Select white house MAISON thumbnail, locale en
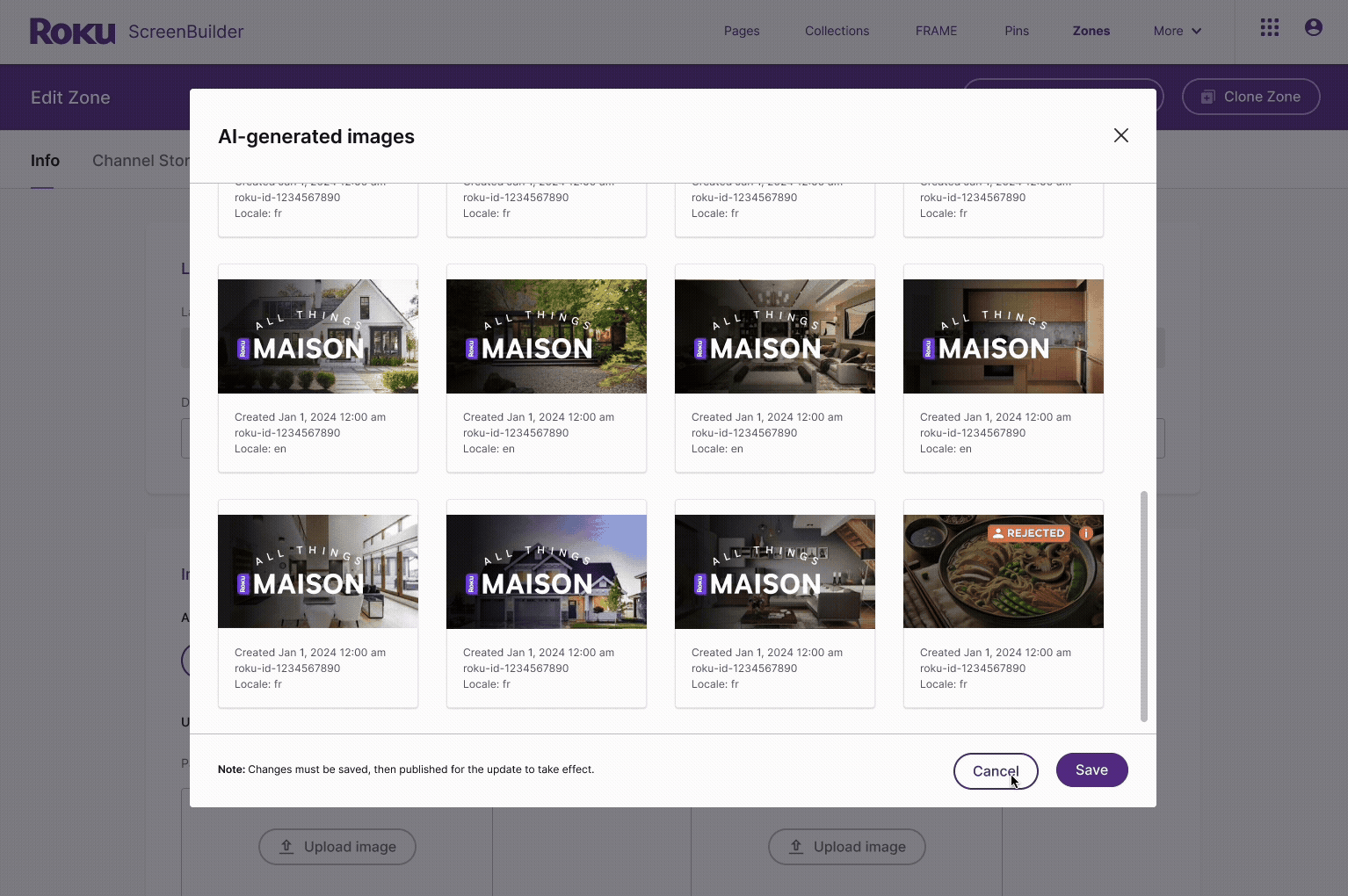The image size is (1348, 896). tap(318, 336)
